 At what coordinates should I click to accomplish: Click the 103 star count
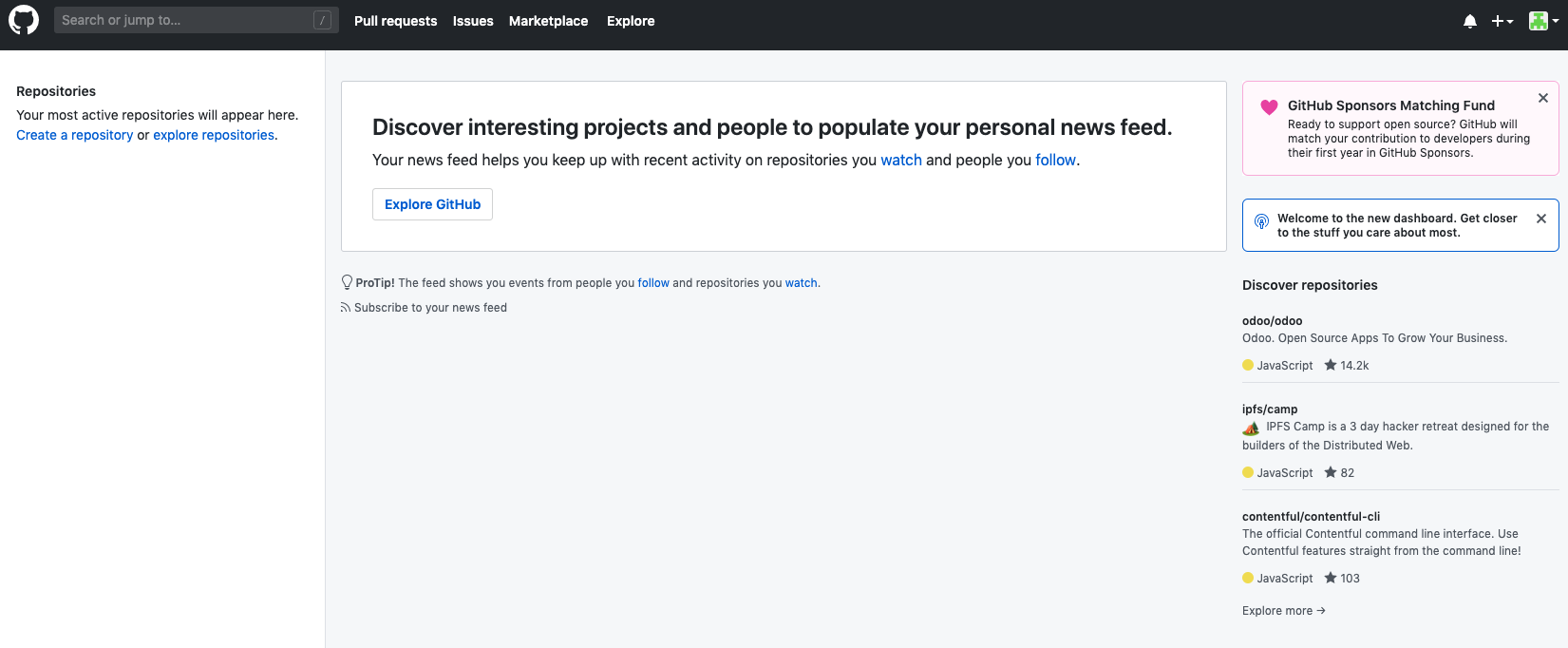[1350, 579]
